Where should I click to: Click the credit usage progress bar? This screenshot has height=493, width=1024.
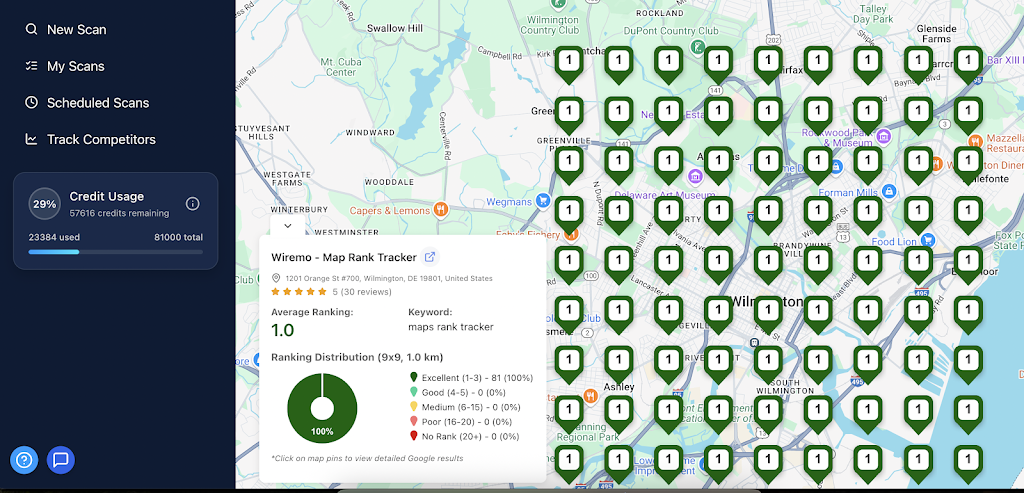coord(116,251)
